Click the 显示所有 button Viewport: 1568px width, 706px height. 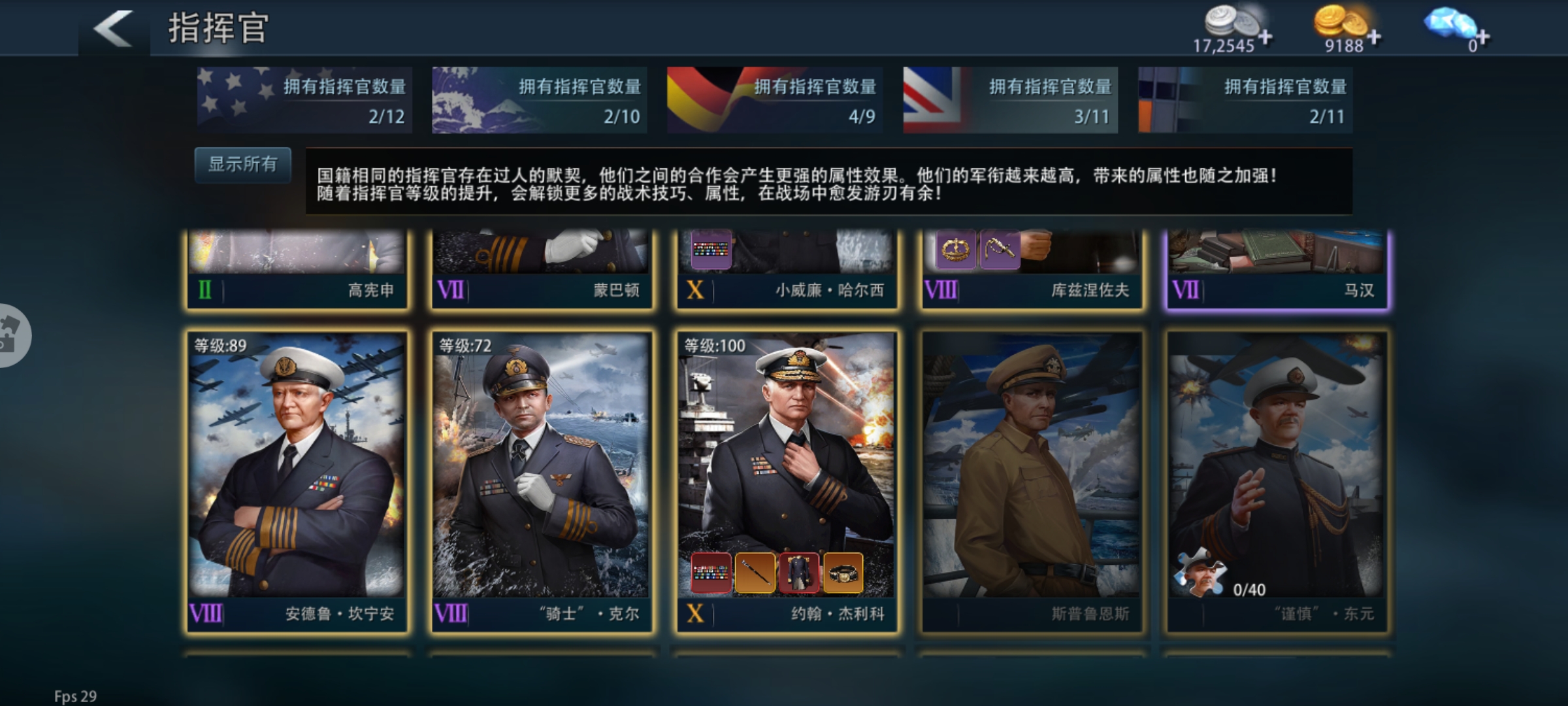[x=242, y=164]
